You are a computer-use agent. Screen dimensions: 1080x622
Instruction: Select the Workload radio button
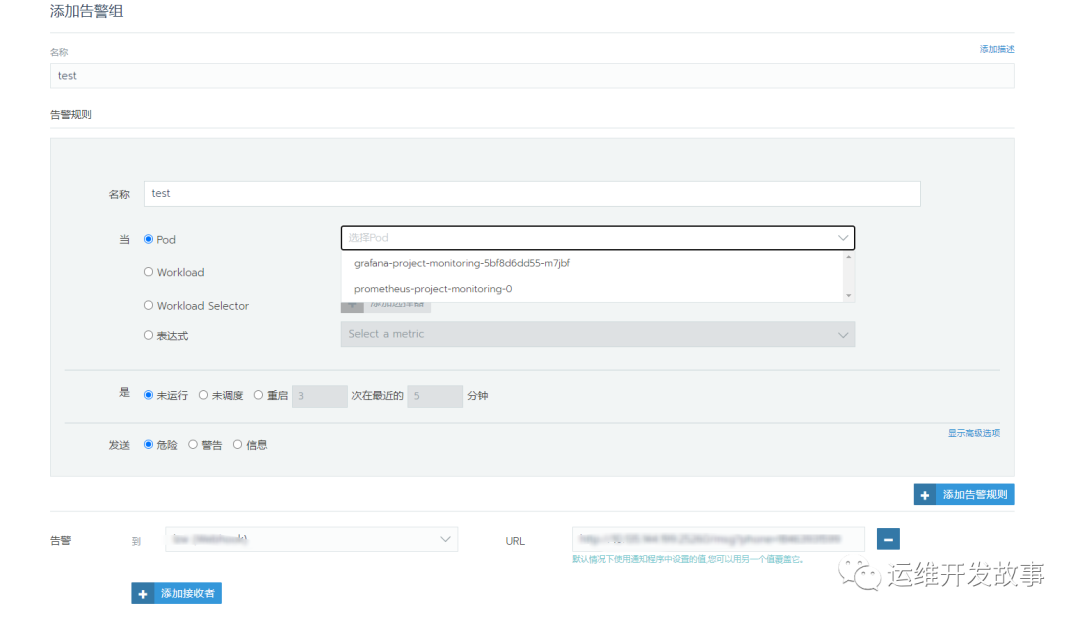tap(148, 272)
